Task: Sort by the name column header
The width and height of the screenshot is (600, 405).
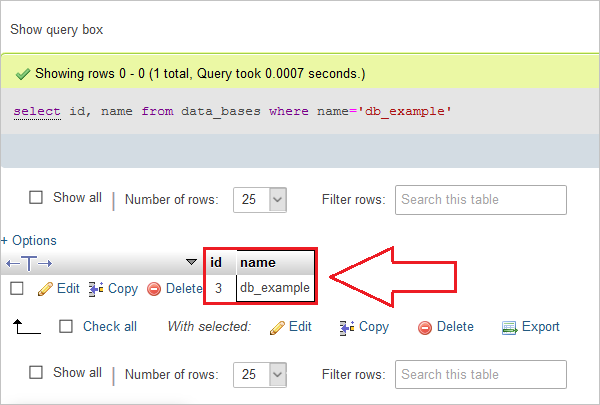Action: tap(257, 262)
